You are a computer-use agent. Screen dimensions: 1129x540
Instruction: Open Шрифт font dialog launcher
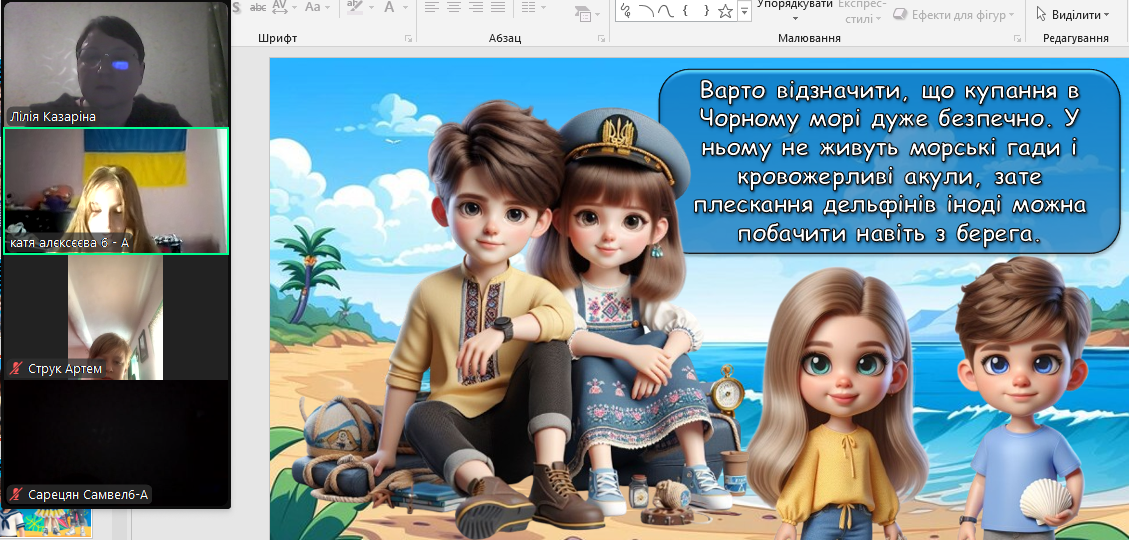(408, 38)
